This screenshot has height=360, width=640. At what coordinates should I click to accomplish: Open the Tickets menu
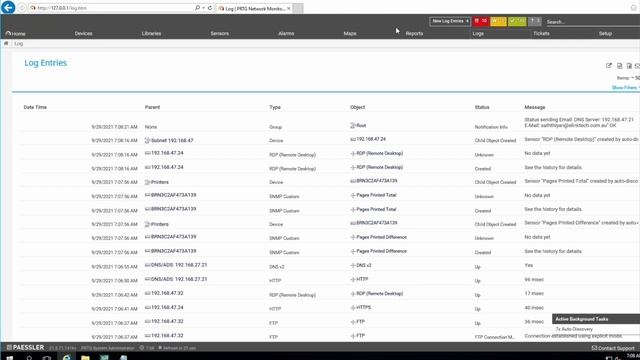541,33
